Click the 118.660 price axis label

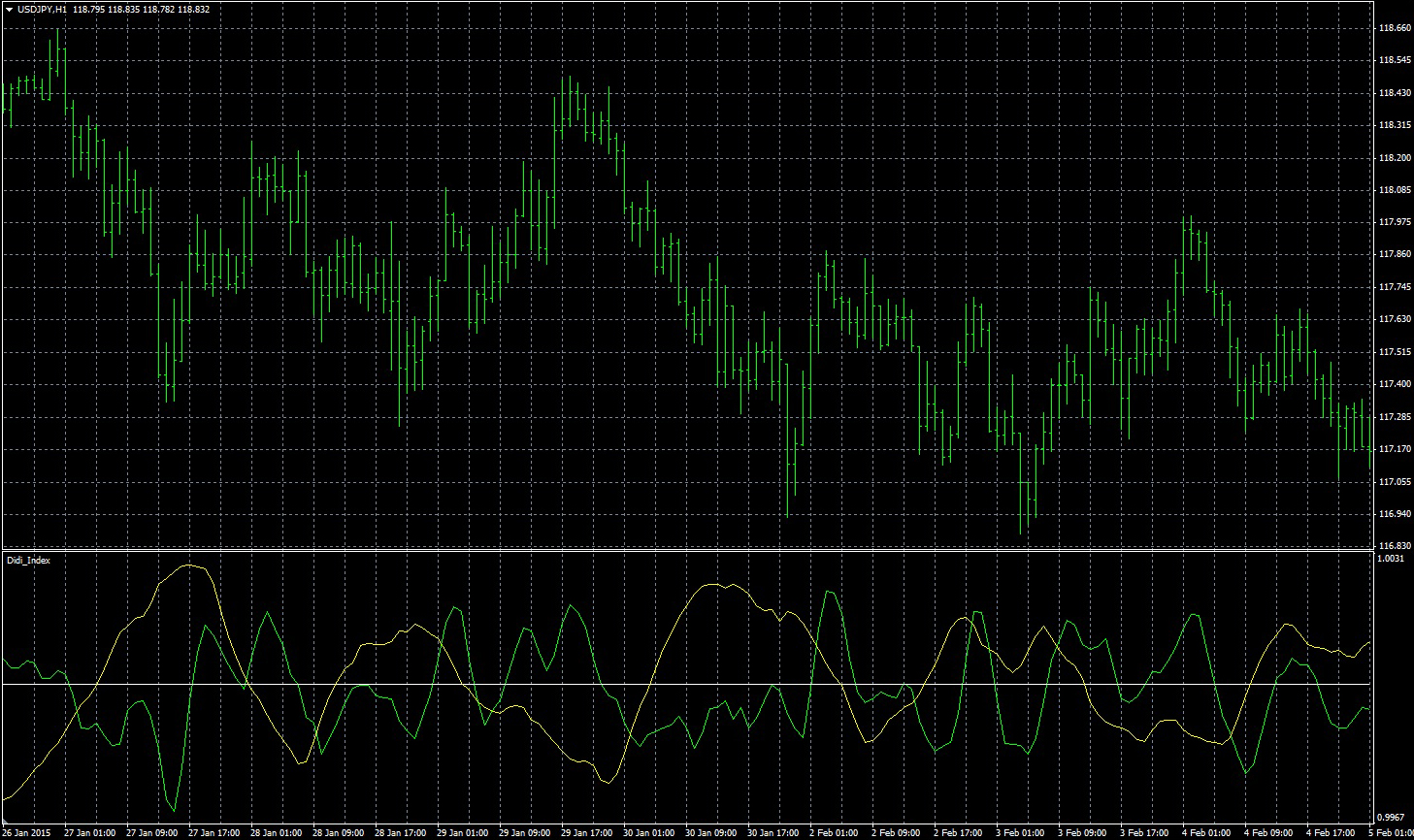coord(1394,28)
